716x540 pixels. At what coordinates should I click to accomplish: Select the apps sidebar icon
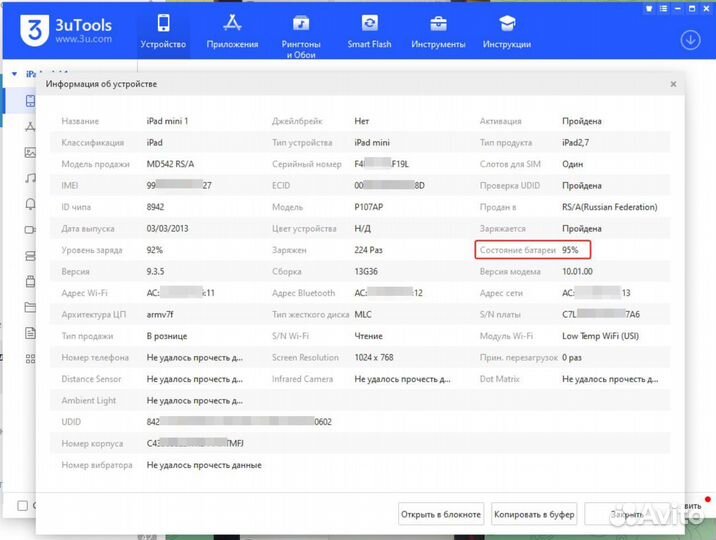tap(30, 126)
